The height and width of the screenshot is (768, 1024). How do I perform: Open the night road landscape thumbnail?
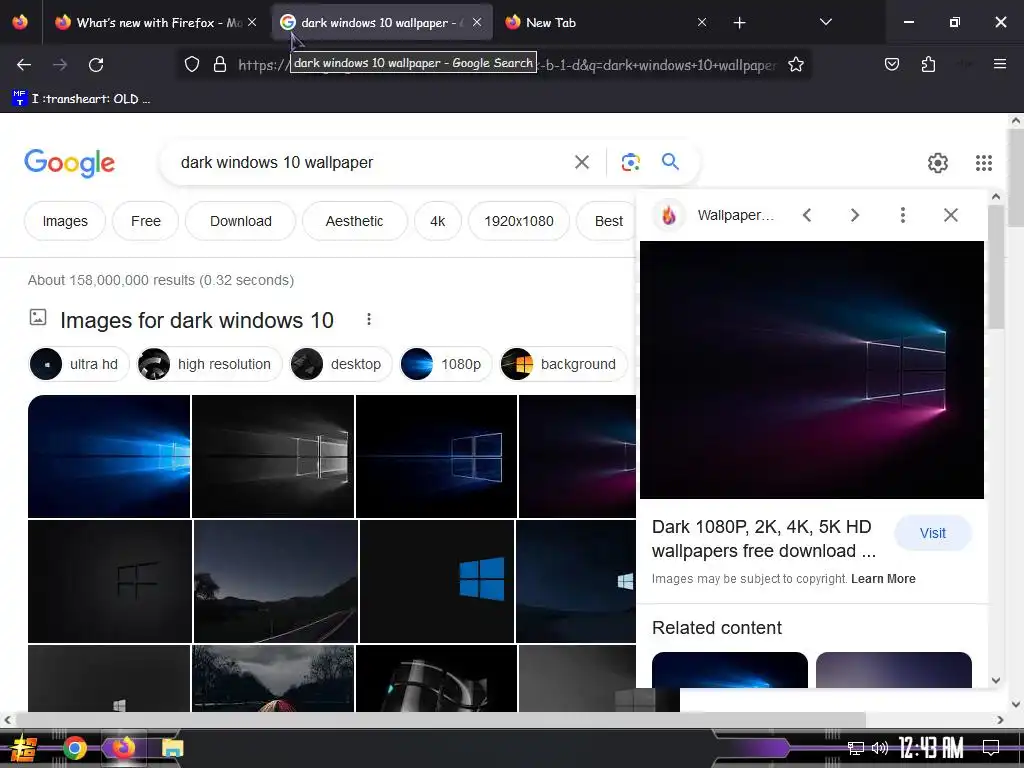click(x=276, y=581)
